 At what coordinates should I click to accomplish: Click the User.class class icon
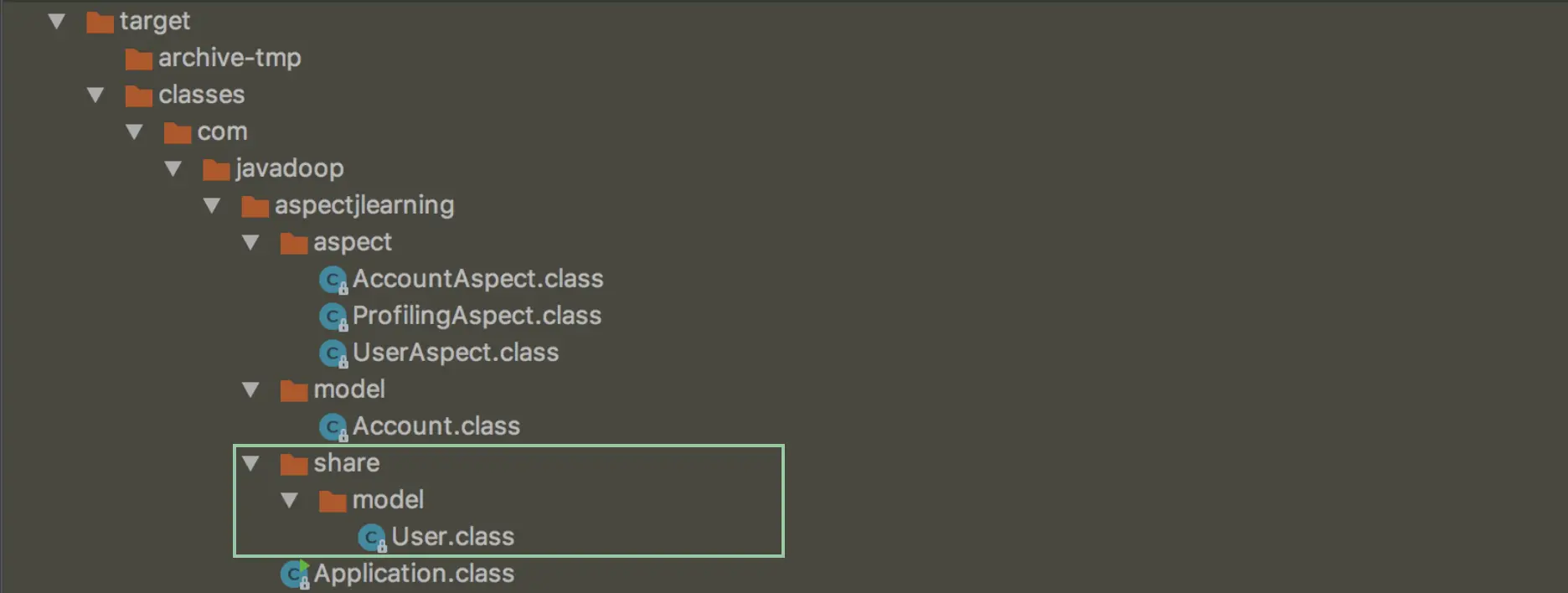(371, 538)
